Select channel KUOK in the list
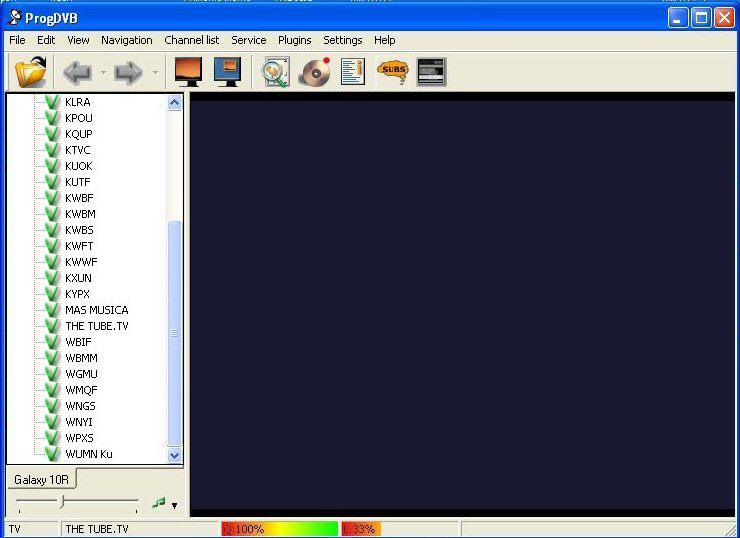 point(79,166)
